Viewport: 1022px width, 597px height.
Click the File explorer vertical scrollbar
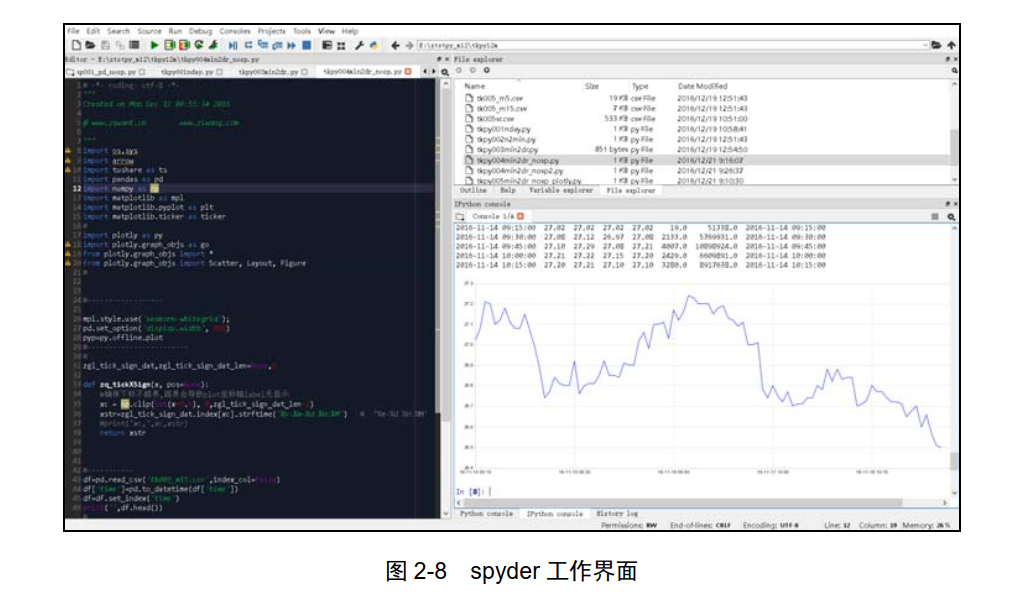(954, 133)
